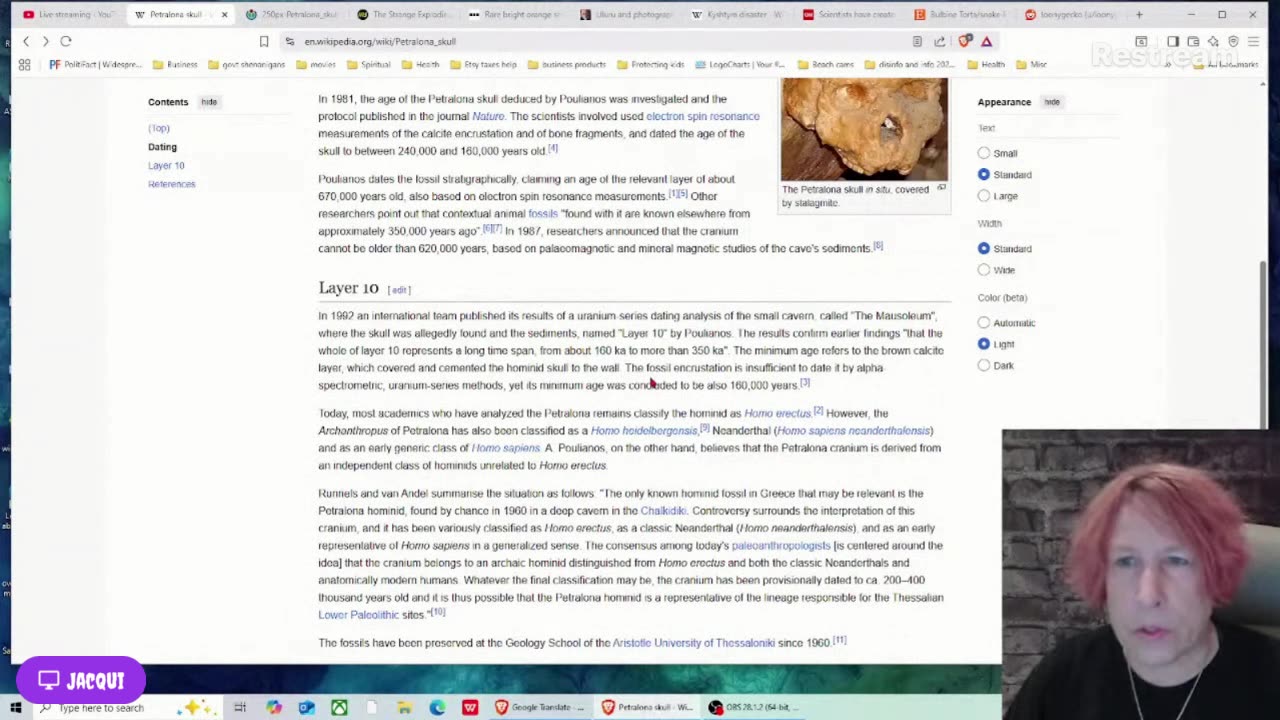Image resolution: width=1280 pixels, height=720 pixels.
Task: Open the Protecting kids bookmarks folder
Action: point(651,64)
